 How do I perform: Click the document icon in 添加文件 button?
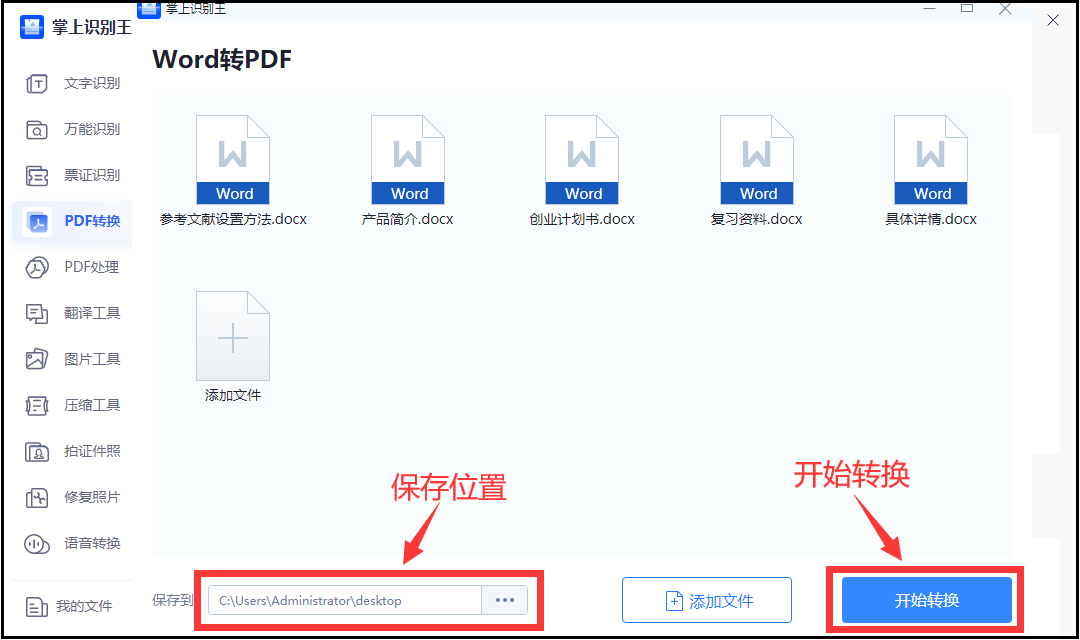pos(674,601)
